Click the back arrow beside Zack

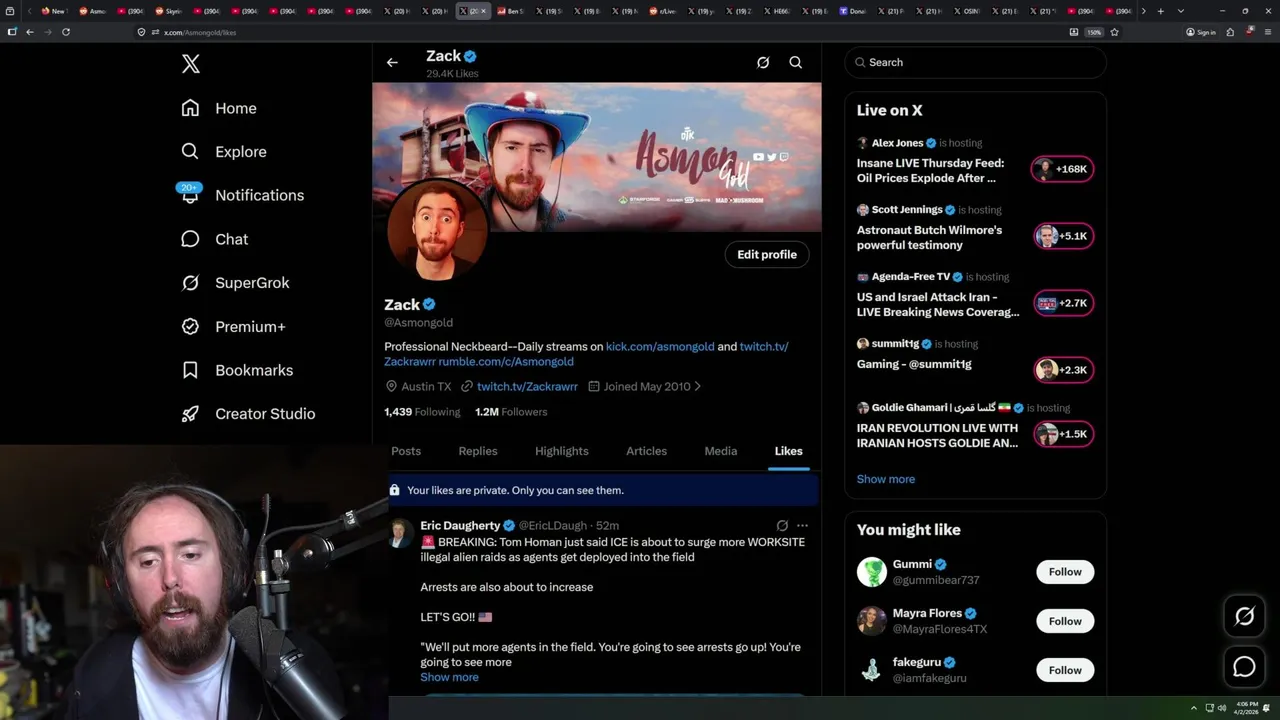pyautogui.click(x=392, y=62)
